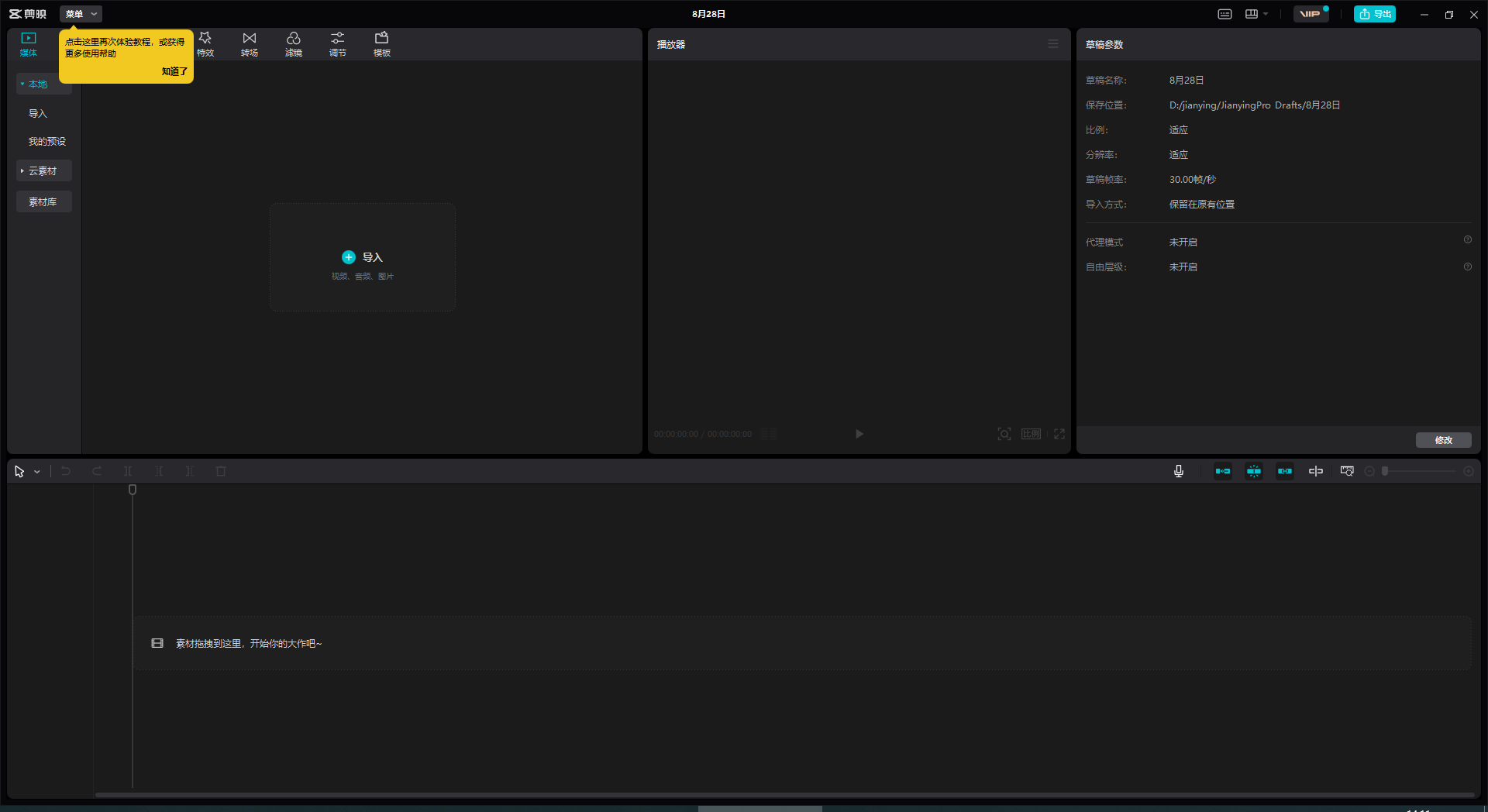Click the delete trash icon in timeline toolbar
This screenshot has width=1488, height=812.
(x=221, y=471)
